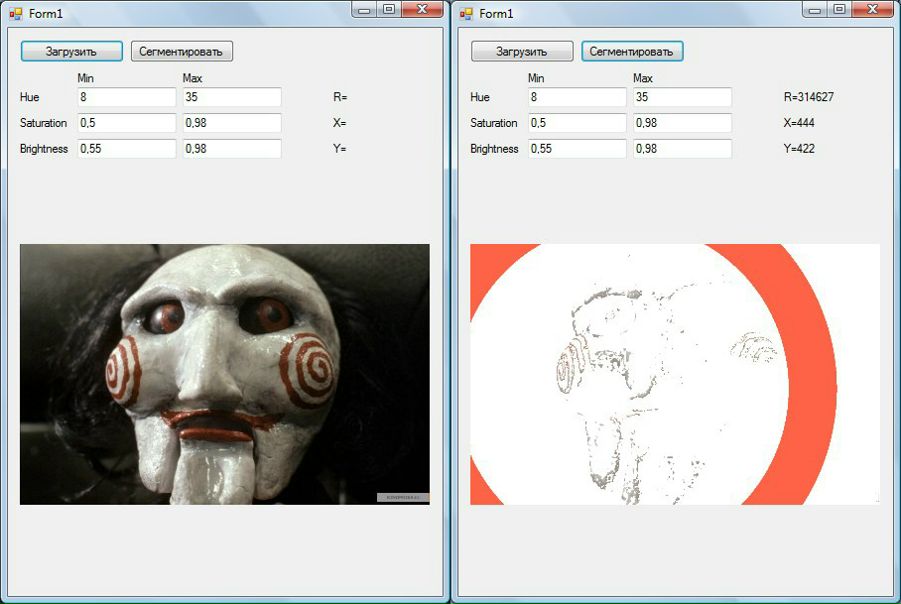Click Brightness Min field in left window
Image resolution: width=901 pixels, height=604 pixels.
127,149
